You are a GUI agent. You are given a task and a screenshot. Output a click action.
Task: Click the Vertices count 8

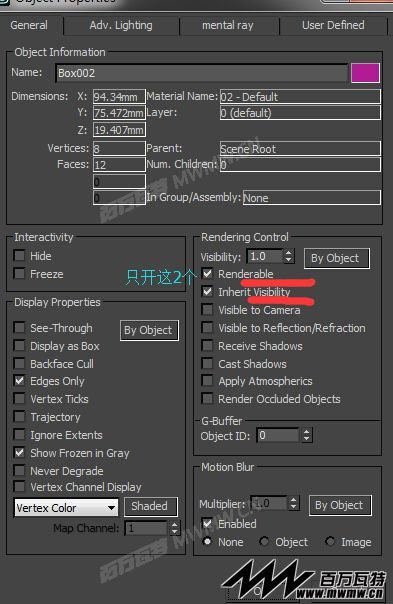(119, 149)
